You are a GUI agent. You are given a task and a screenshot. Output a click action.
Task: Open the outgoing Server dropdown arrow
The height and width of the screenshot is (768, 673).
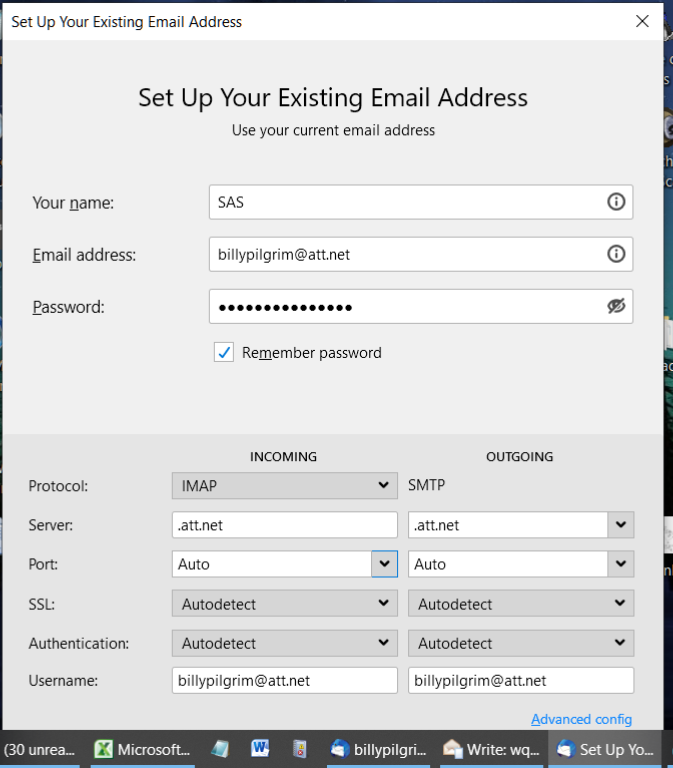621,525
